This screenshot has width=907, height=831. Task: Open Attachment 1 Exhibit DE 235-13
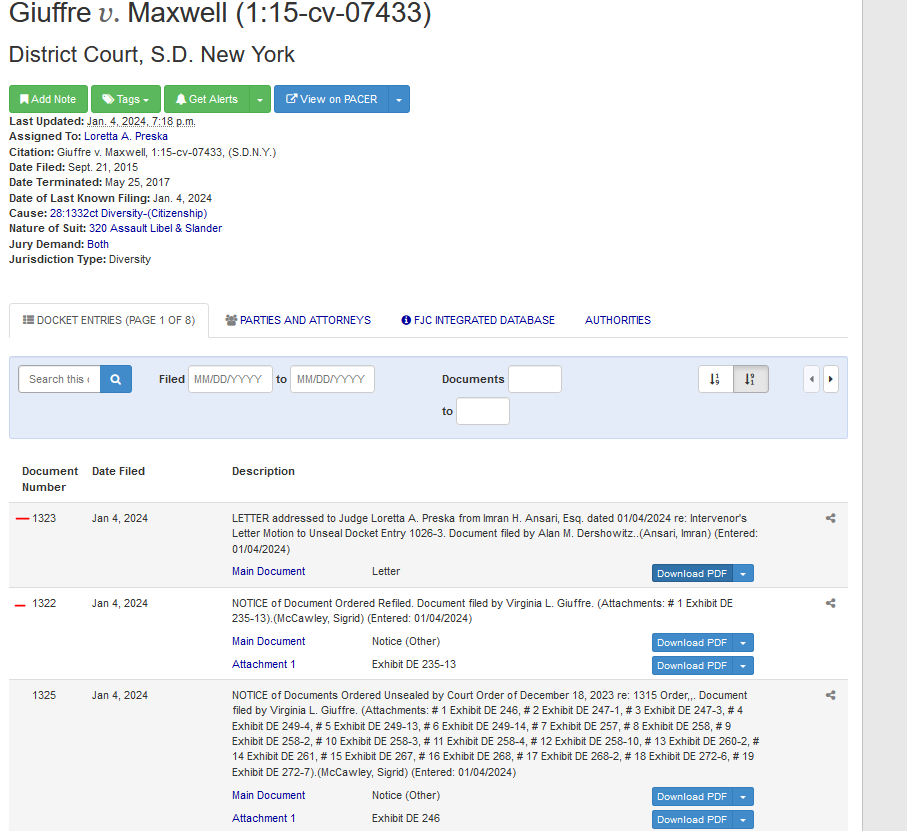click(264, 664)
